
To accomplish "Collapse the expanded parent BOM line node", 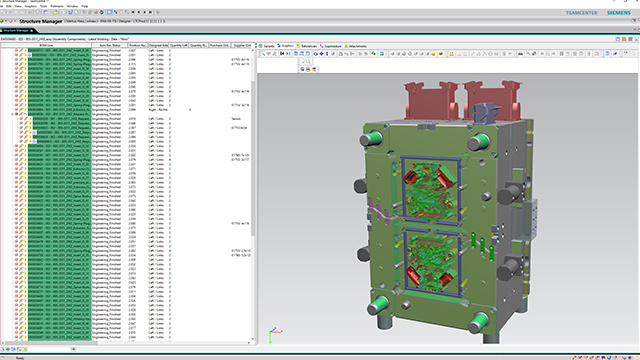I will [12, 114].
